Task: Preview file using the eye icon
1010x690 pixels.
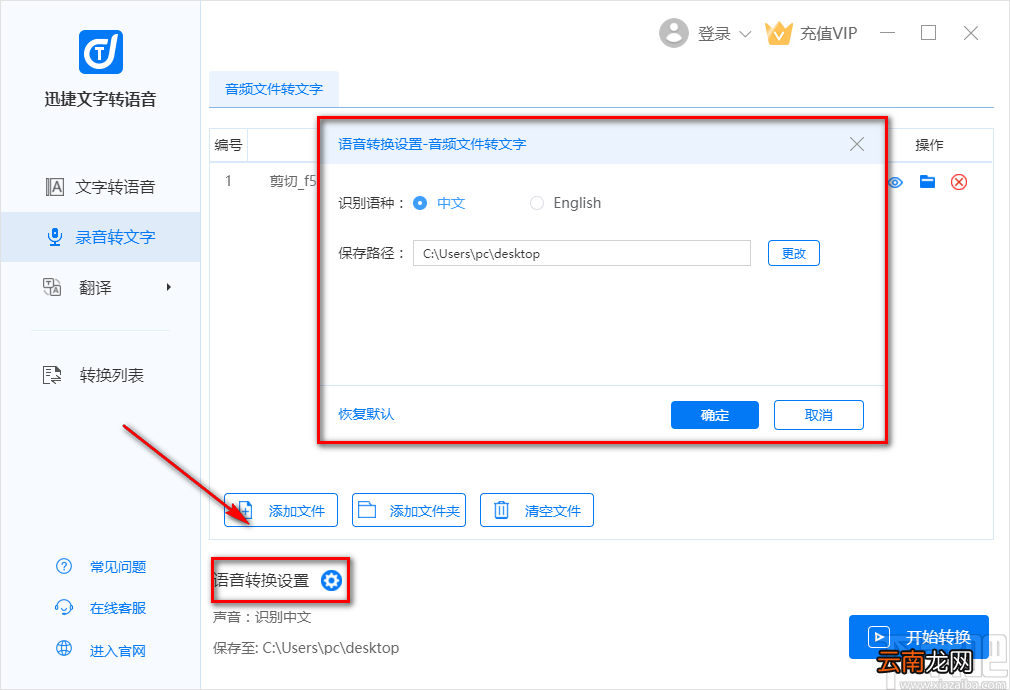Action: click(895, 182)
